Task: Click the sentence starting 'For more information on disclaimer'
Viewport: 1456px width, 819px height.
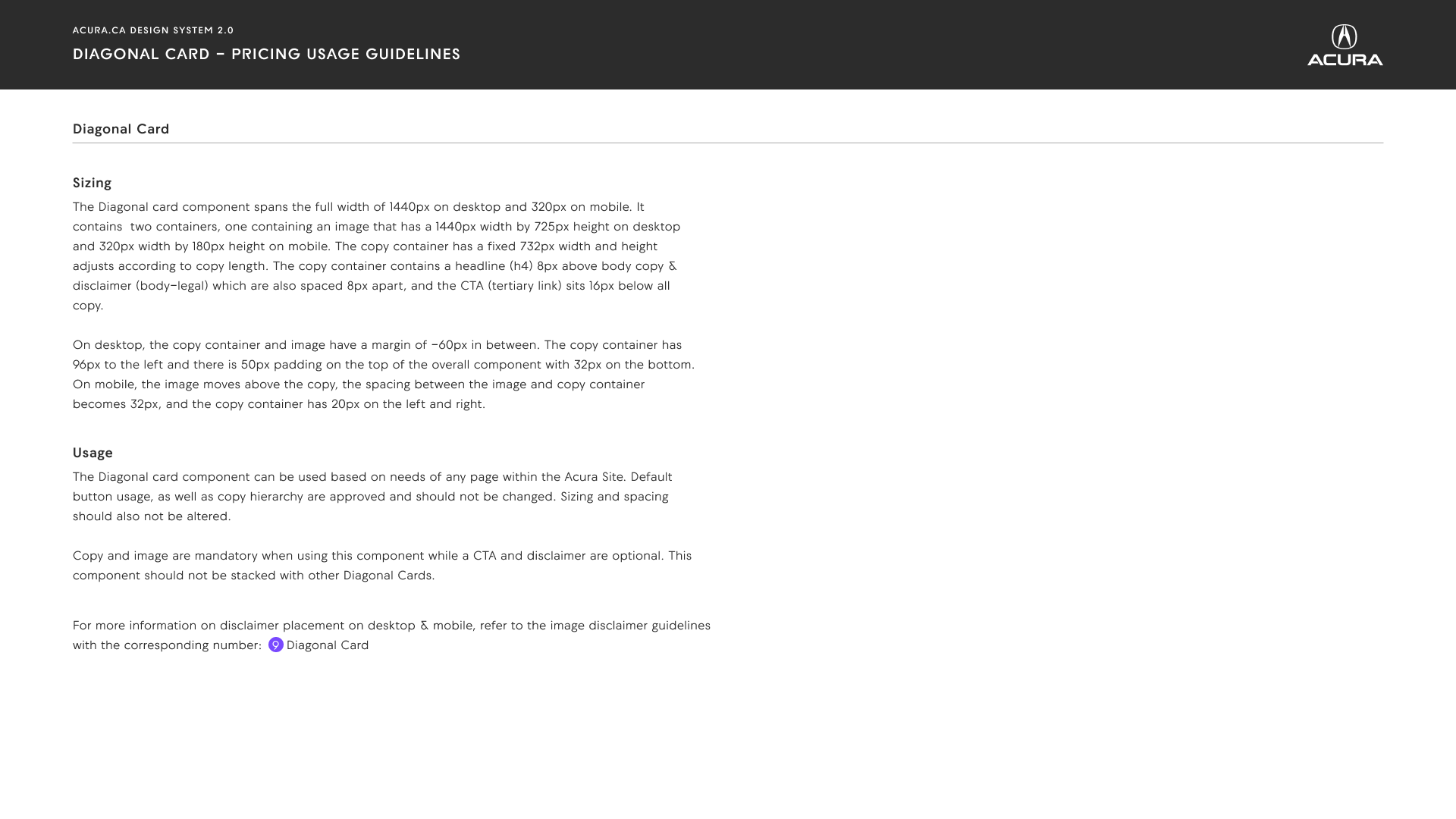Action: pos(391,635)
